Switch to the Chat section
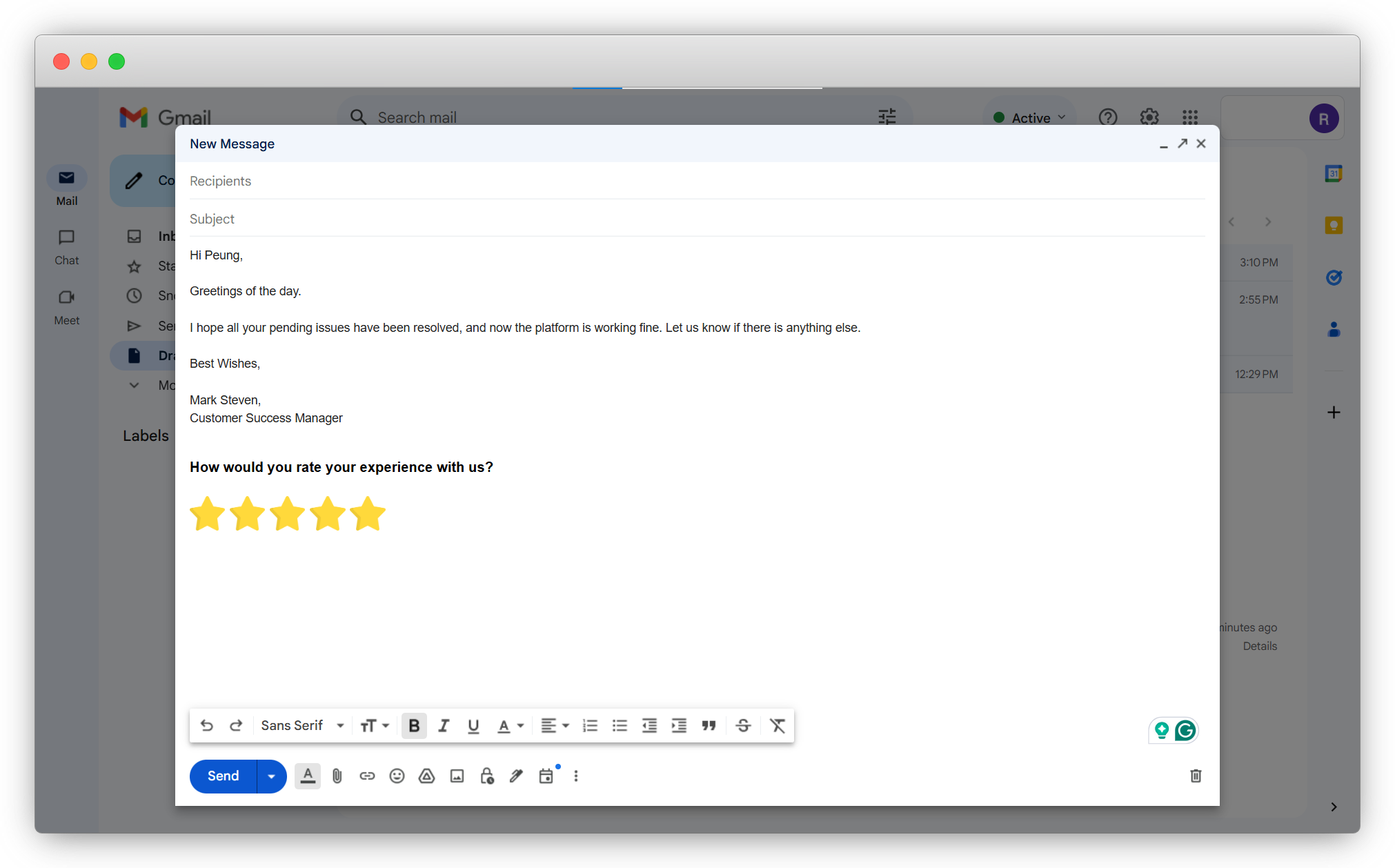Viewport: 1395px width, 868px height. click(66, 246)
